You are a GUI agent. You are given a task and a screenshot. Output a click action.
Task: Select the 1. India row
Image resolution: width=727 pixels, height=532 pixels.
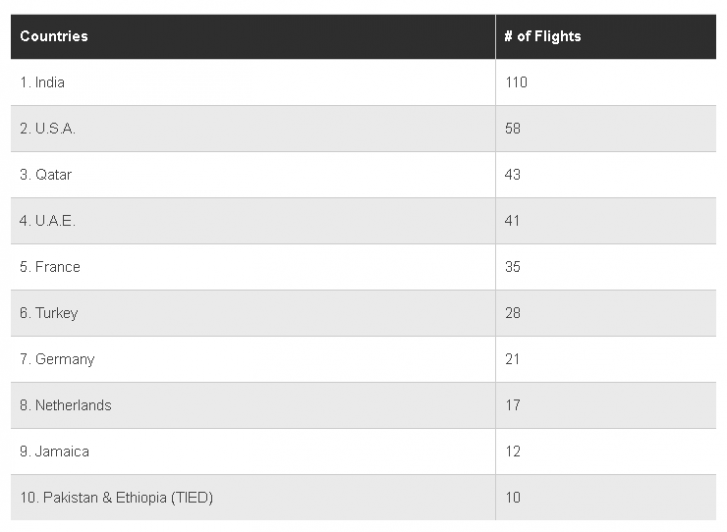pyautogui.click(x=364, y=83)
